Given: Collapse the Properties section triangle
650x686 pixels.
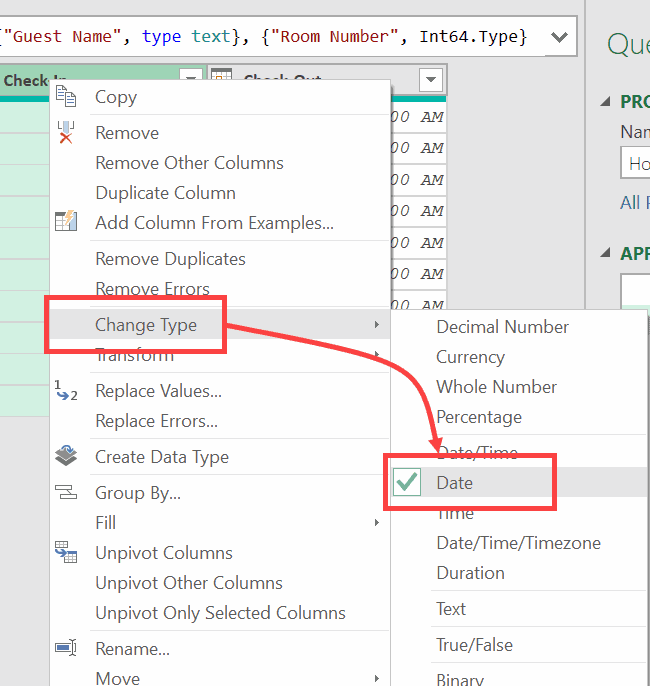Looking at the screenshot, I should click(x=605, y=102).
